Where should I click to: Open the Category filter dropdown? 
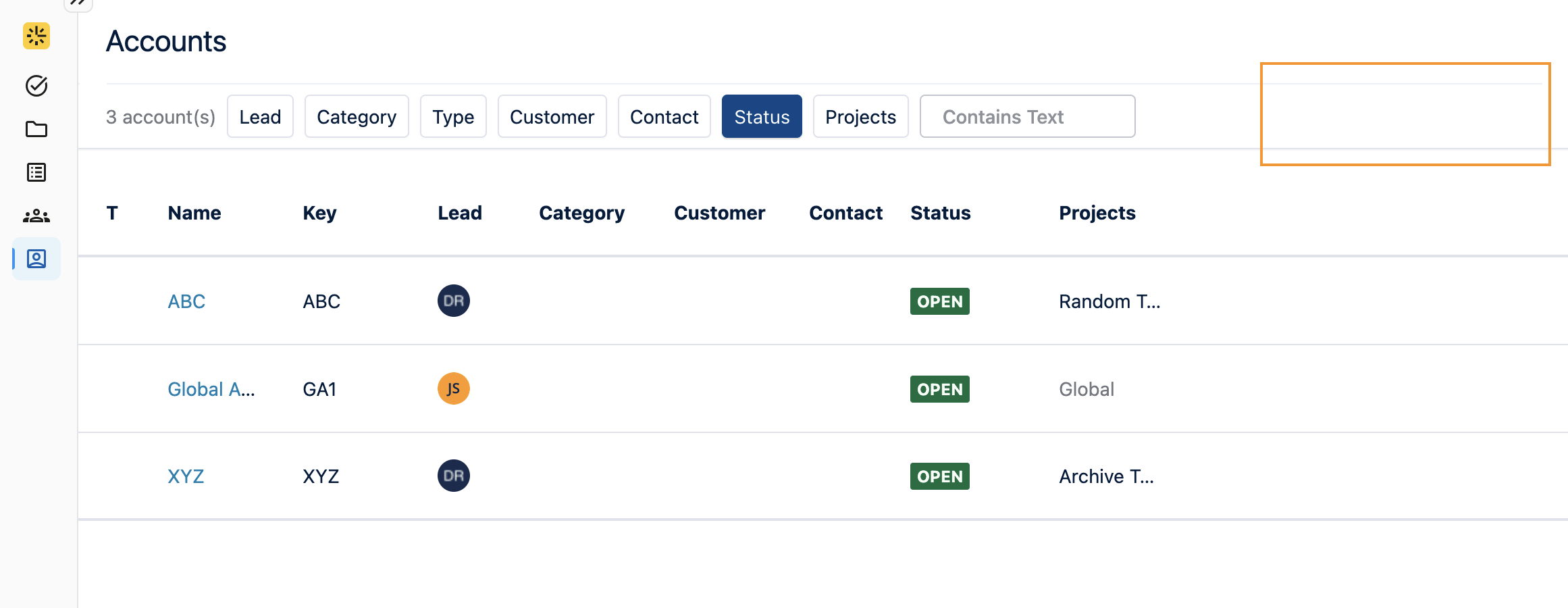click(x=357, y=116)
